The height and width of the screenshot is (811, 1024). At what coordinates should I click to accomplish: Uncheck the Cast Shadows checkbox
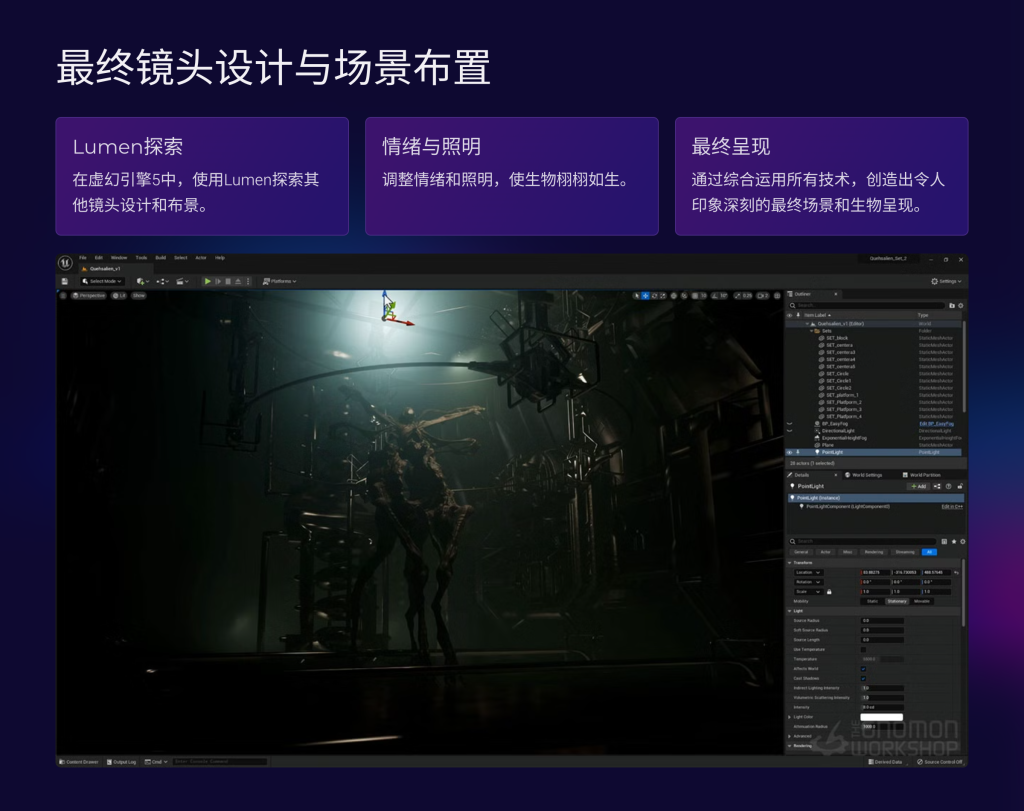[x=863, y=678]
